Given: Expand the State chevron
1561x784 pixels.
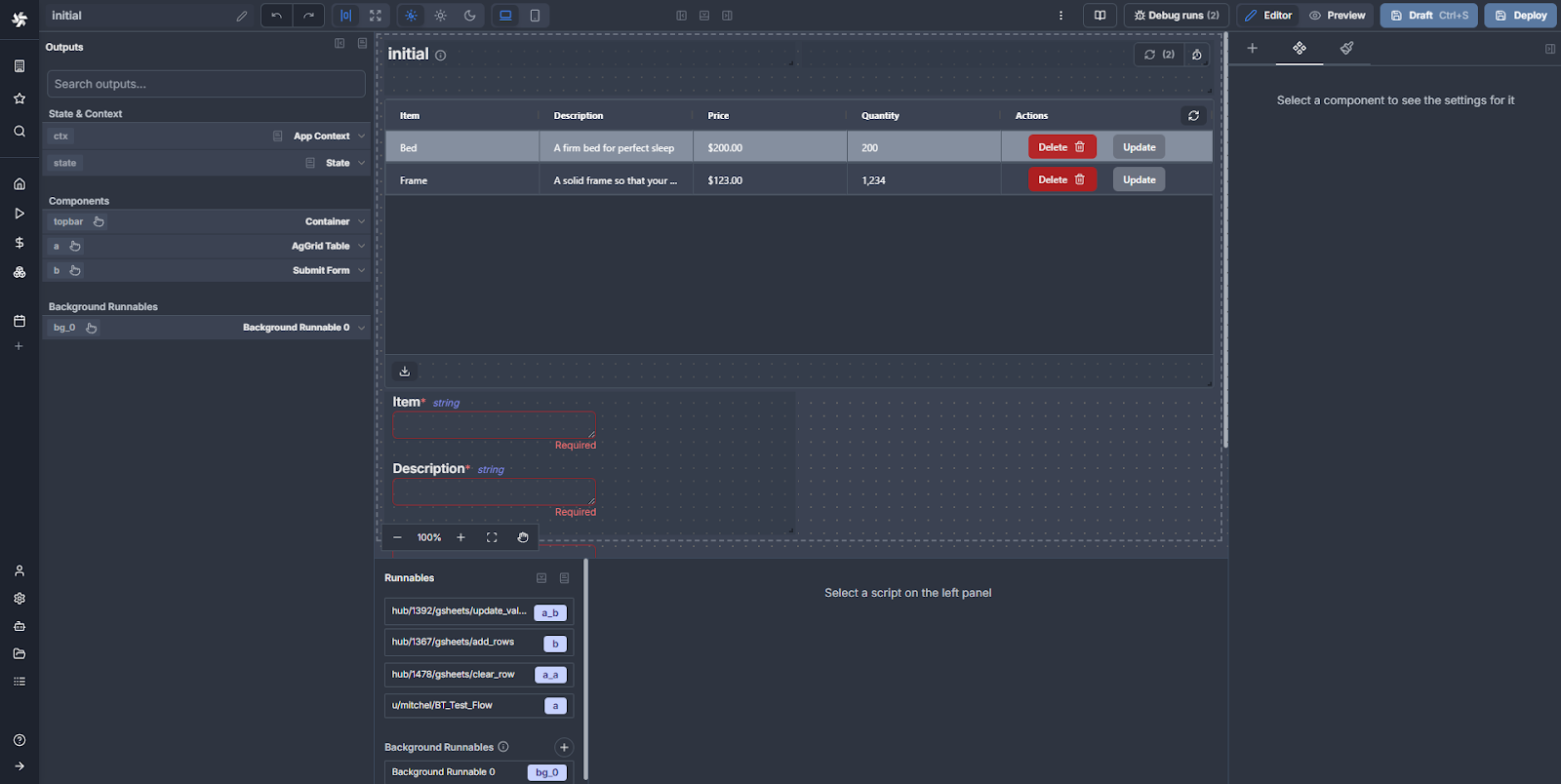Looking at the screenshot, I should [x=362, y=163].
